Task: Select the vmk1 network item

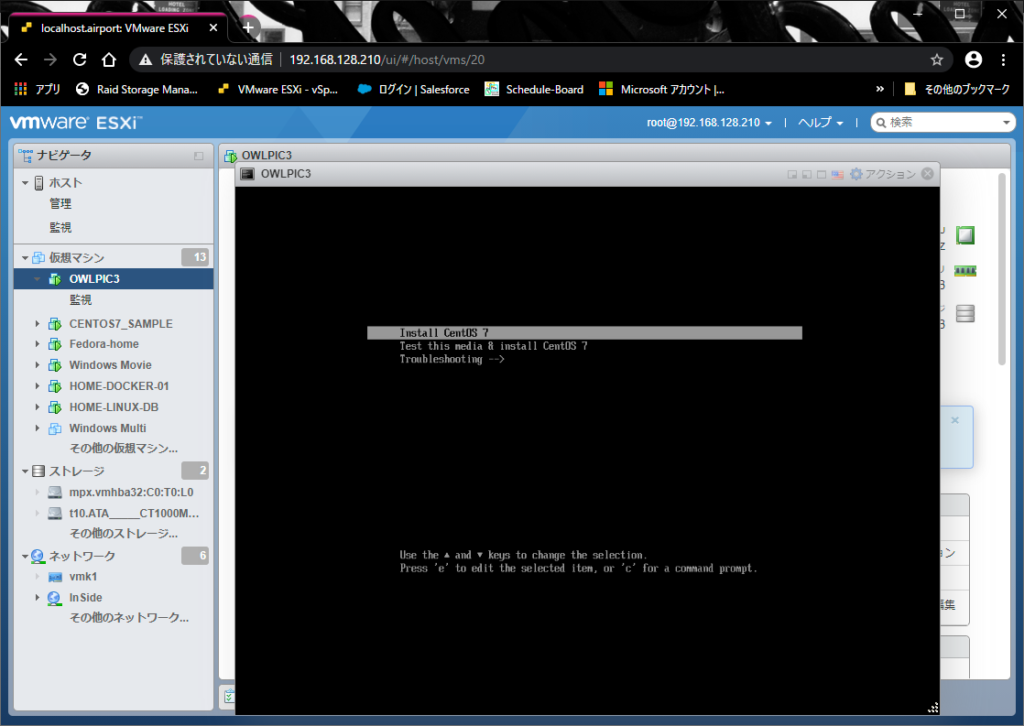Action: (83, 576)
